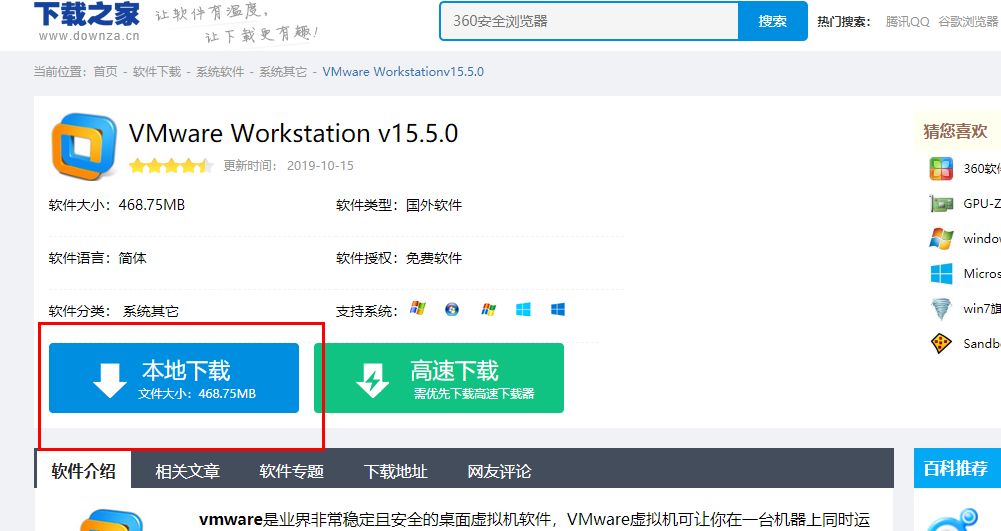Click the 软件下载 breadcrumb link

tap(157, 71)
